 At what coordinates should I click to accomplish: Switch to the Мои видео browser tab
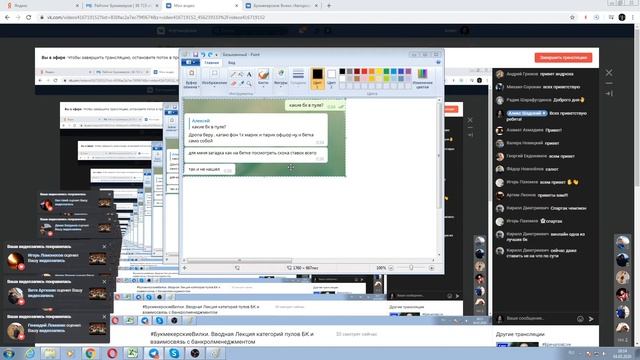pyautogui.click(x=202, y=6)
